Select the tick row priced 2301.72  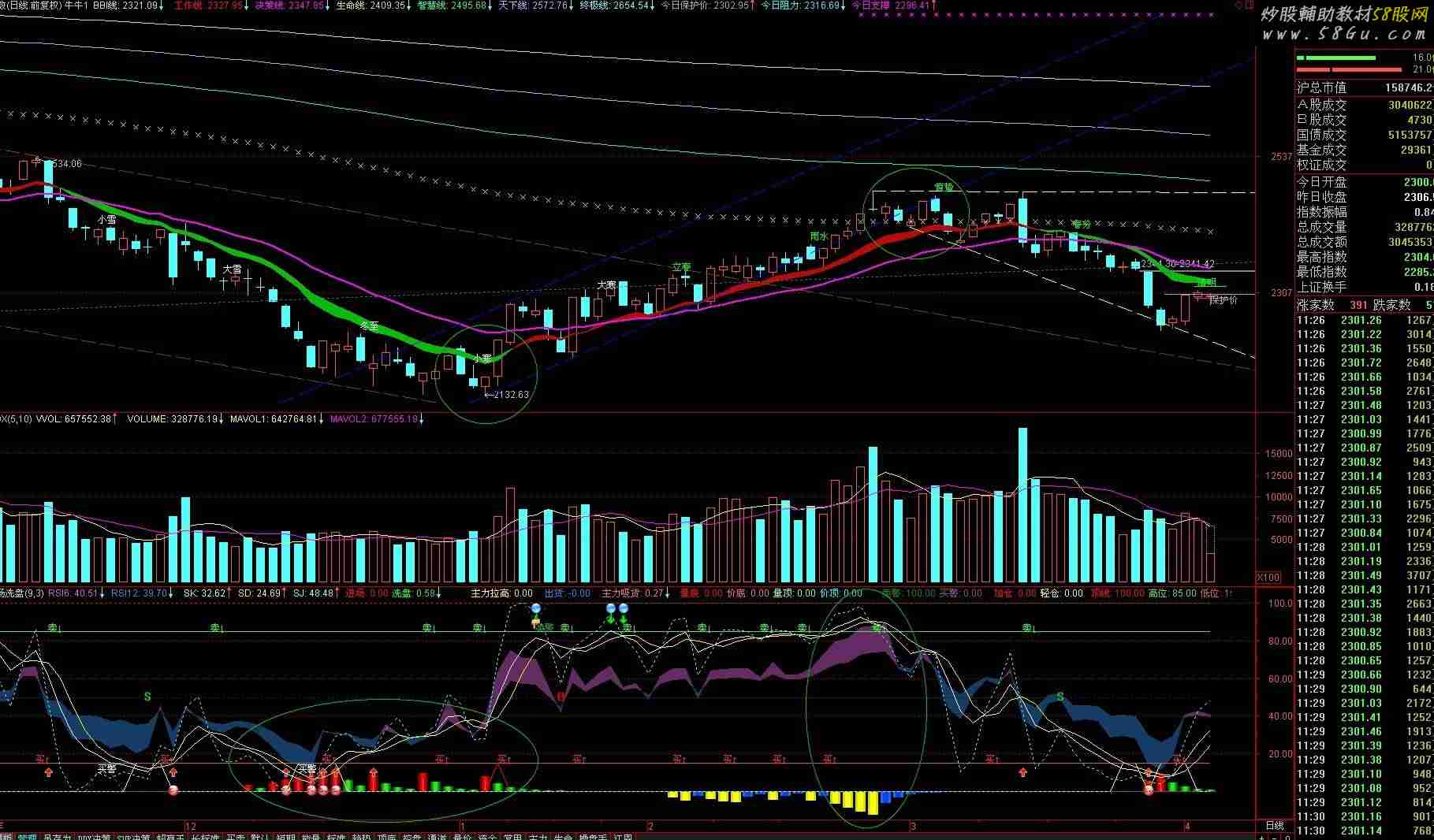tap(1365, 362)
